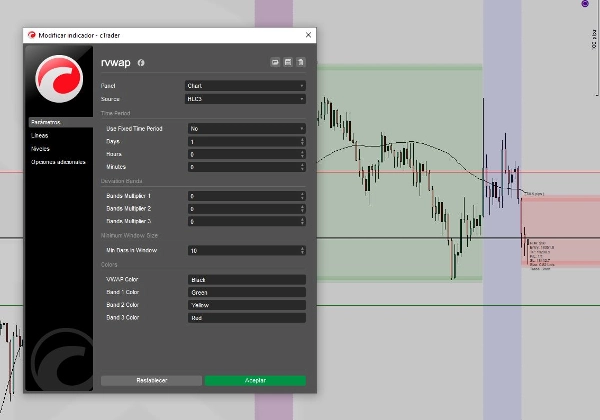The image size is (600, 420).
Task: Click the Band 3 Color field showing Red
Action: tap(245, 317)
